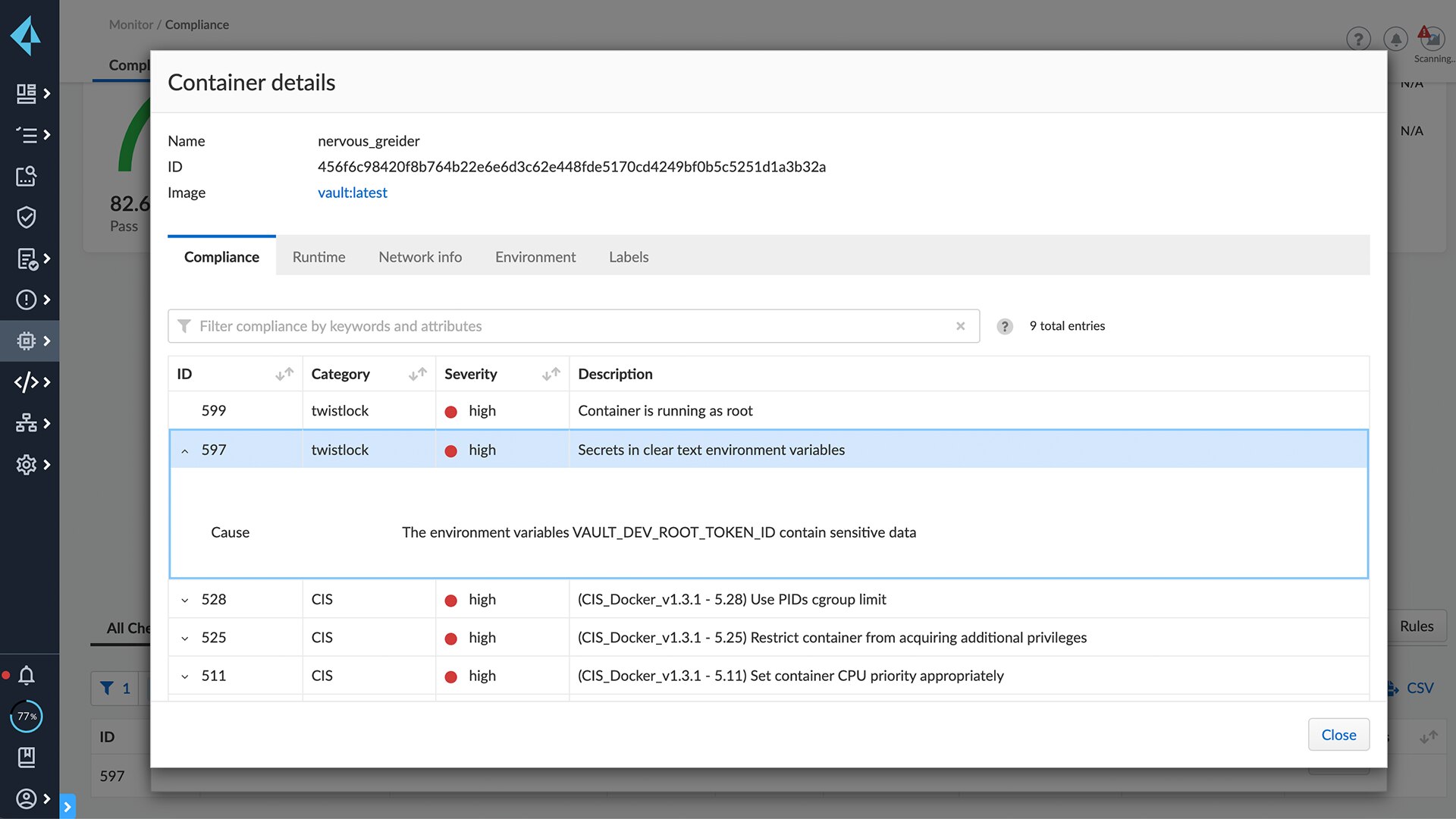Open the magnifier Investigate sidebar icon
This screenshot has width=1456, height=819.
pyautogui.click(x=27, y=176)
